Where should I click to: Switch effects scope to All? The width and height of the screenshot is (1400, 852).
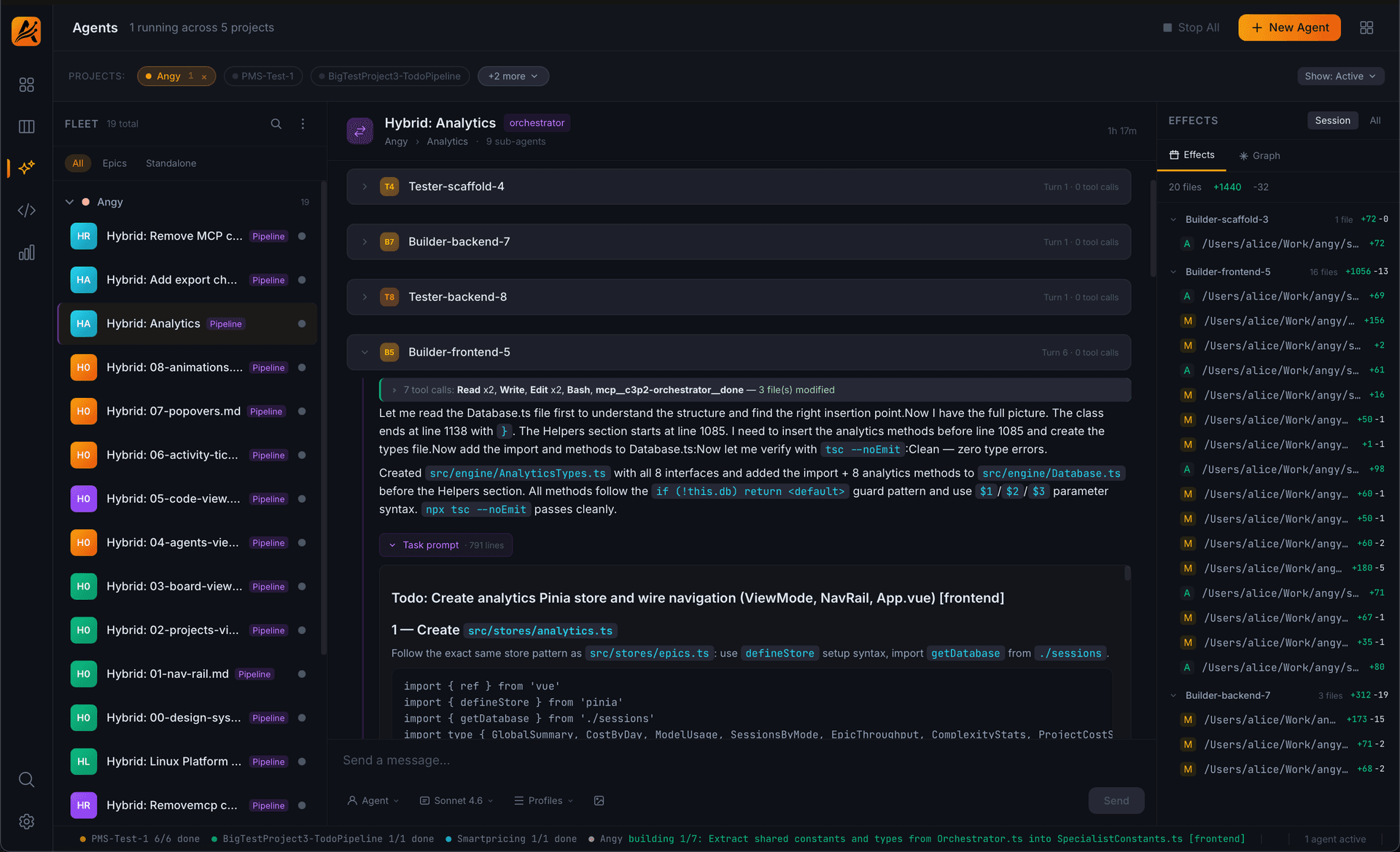1374,120
